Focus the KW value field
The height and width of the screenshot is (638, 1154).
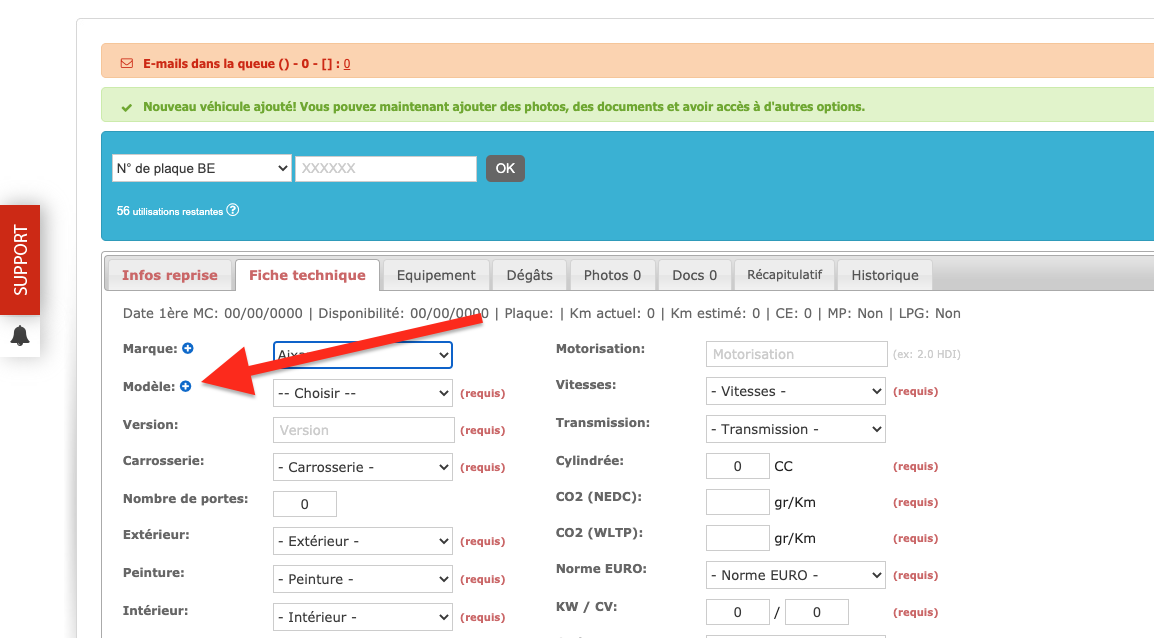pos(737,612)
